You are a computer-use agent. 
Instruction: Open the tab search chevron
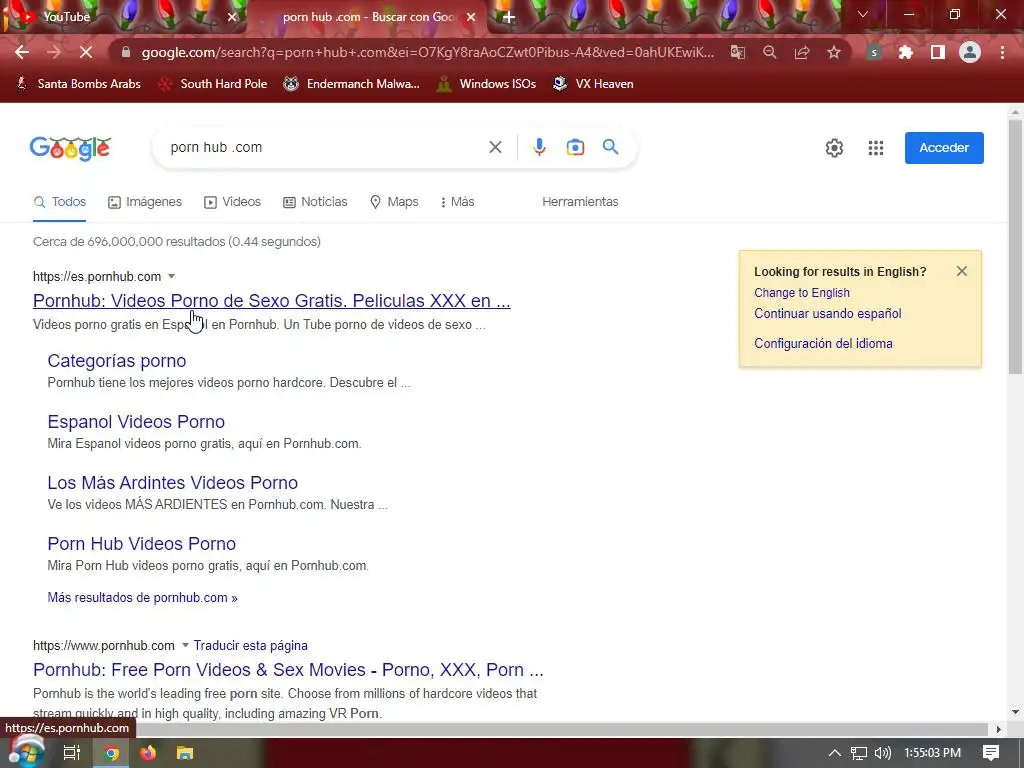click(x=863, y=14)
